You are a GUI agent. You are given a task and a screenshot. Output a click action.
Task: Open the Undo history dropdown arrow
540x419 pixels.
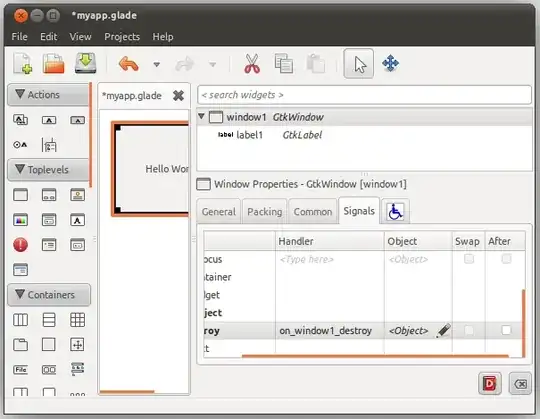pyautogui.click(x=156, y=64)
